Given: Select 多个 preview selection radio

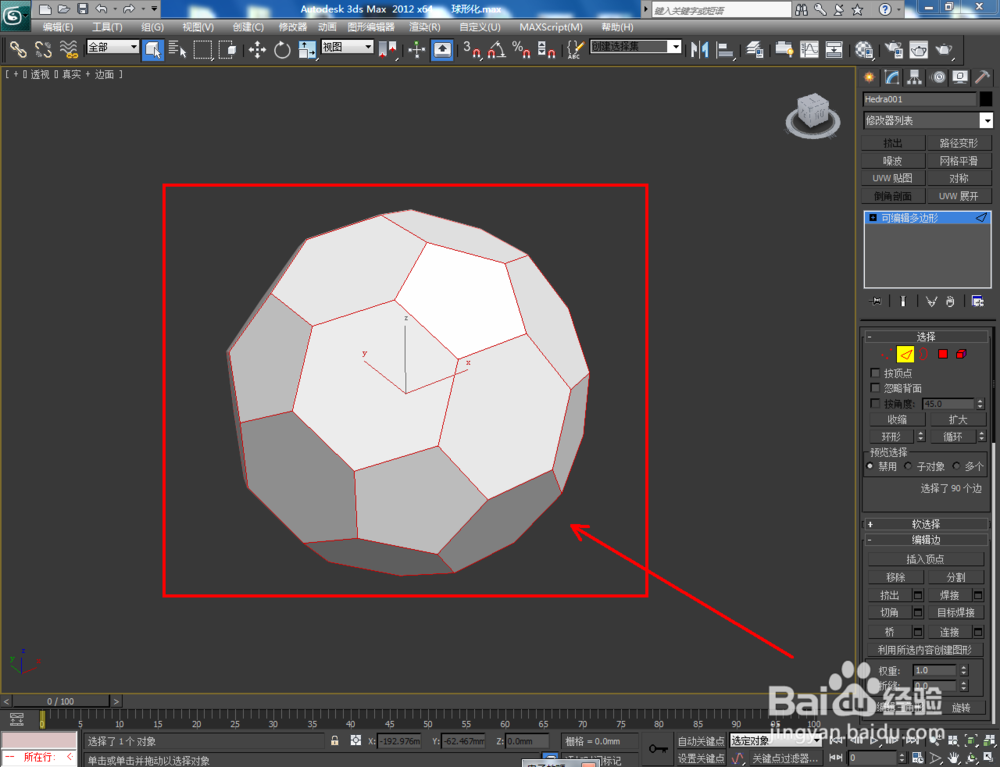Looking at the screenshot, I should click(x=956, y=466).
